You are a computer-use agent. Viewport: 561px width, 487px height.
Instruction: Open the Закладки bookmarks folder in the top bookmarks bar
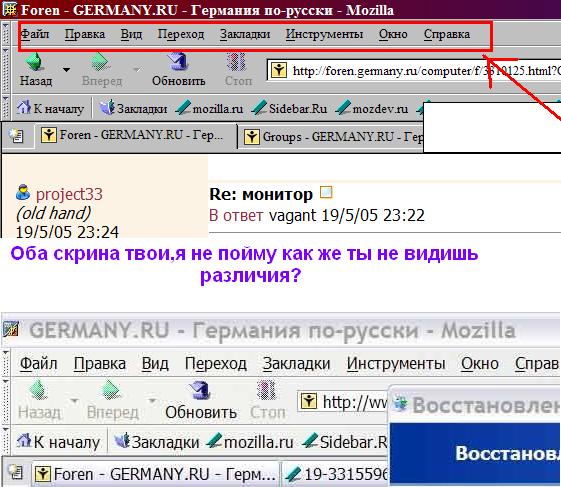pos(133,108)
